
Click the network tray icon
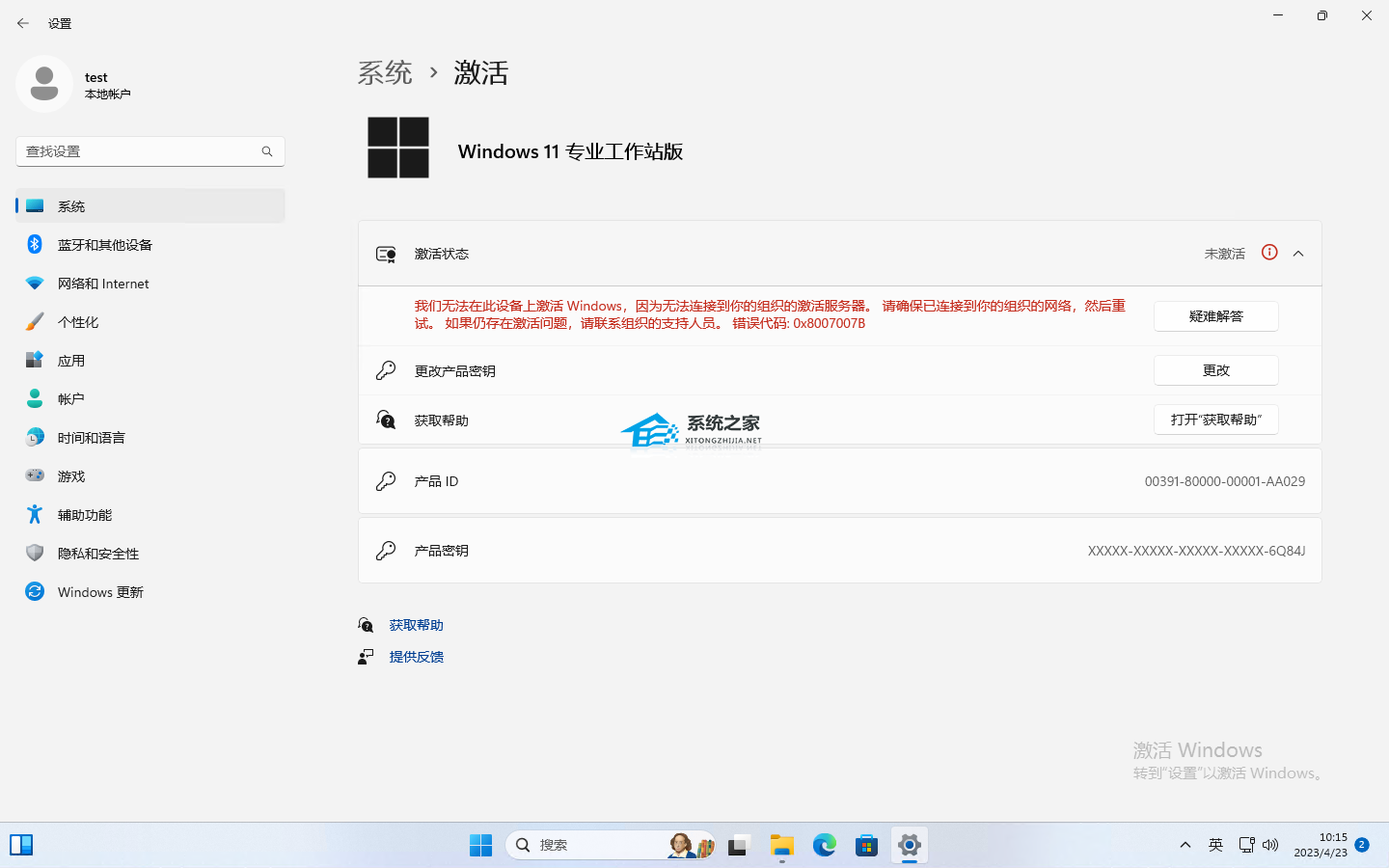(1246, 845)
